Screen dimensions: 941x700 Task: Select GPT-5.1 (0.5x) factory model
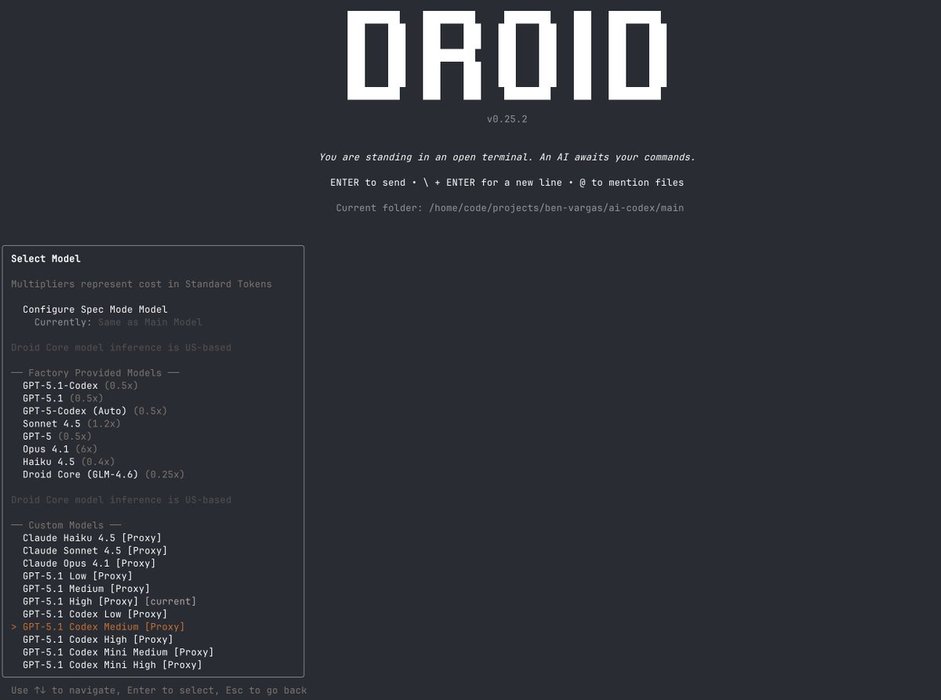[x=63, y=398]
